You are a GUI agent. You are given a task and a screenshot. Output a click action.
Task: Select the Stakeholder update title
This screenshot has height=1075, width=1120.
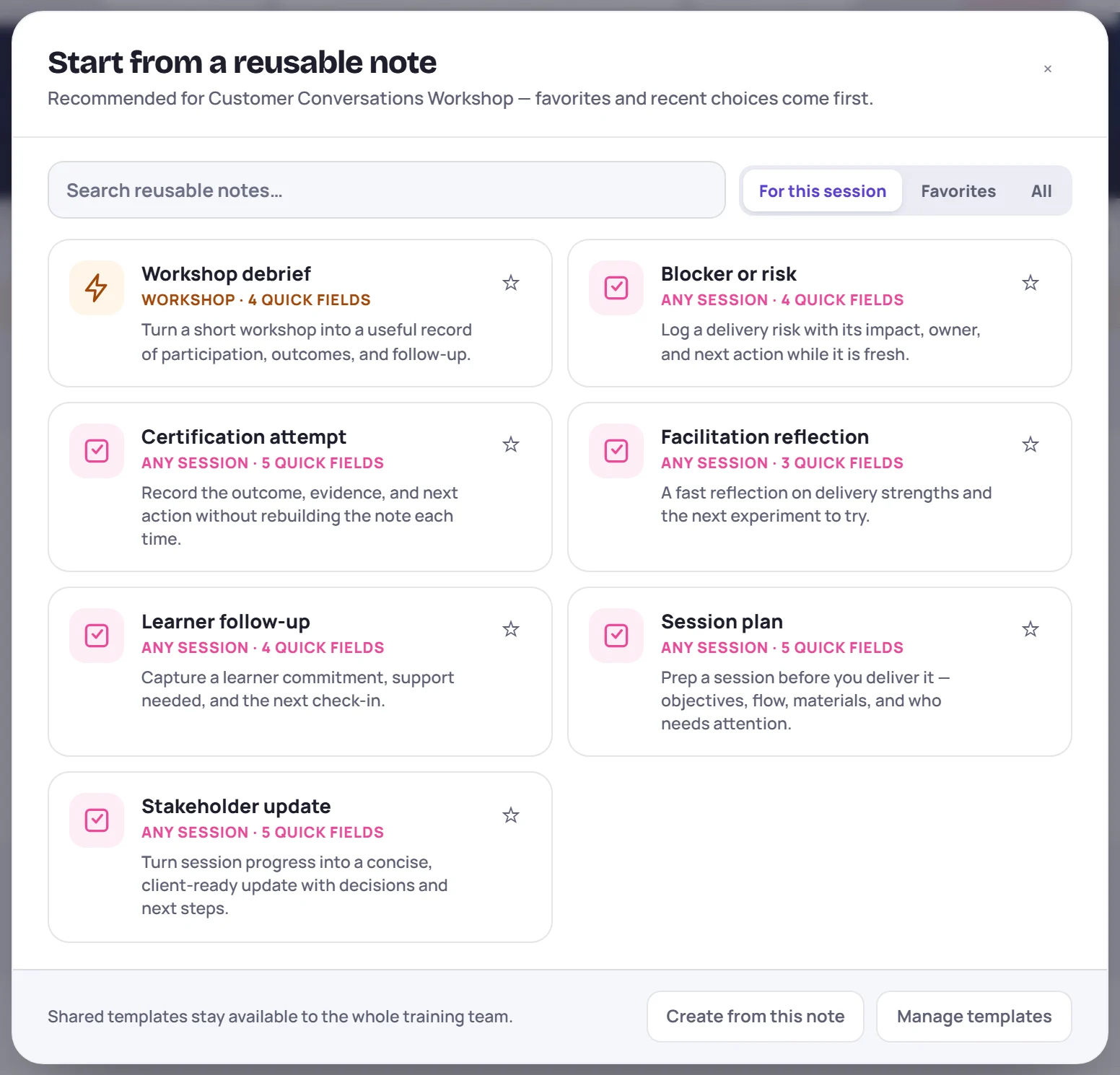pos(236,807)
